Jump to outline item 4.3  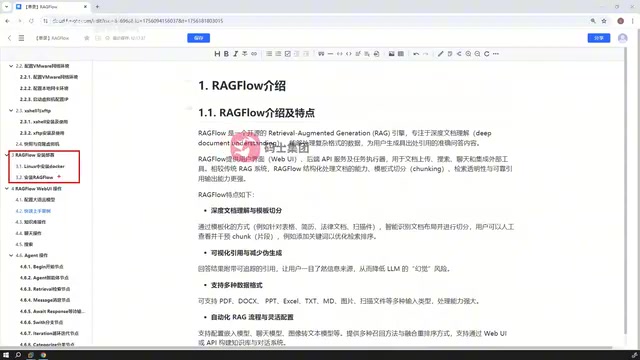pos(31,222)
